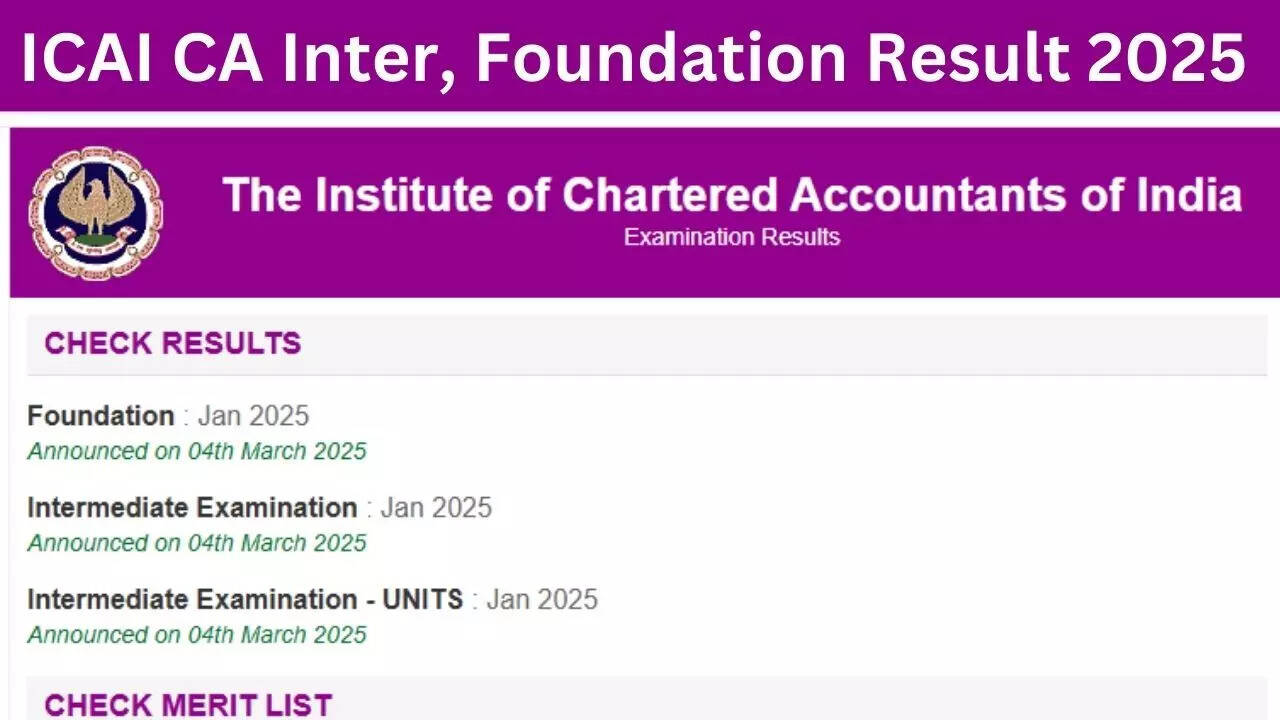Click the ICAI emblem logo
Image resolution: width=1280 pixels, height=720 pixels.
pyautogui.click(x=96, y=213)
